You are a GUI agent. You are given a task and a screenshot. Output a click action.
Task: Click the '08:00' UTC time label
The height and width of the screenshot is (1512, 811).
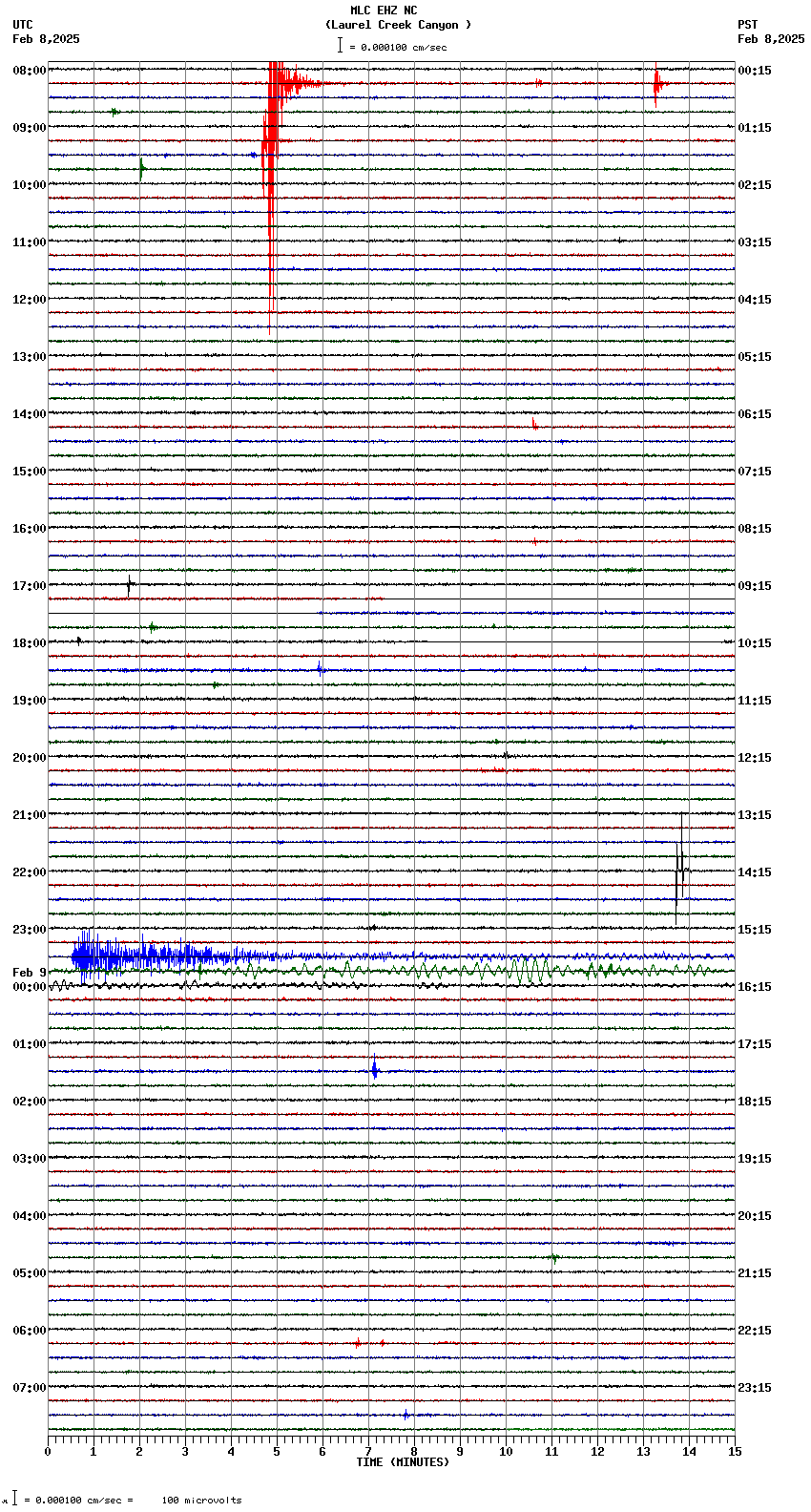pos(30,71)
